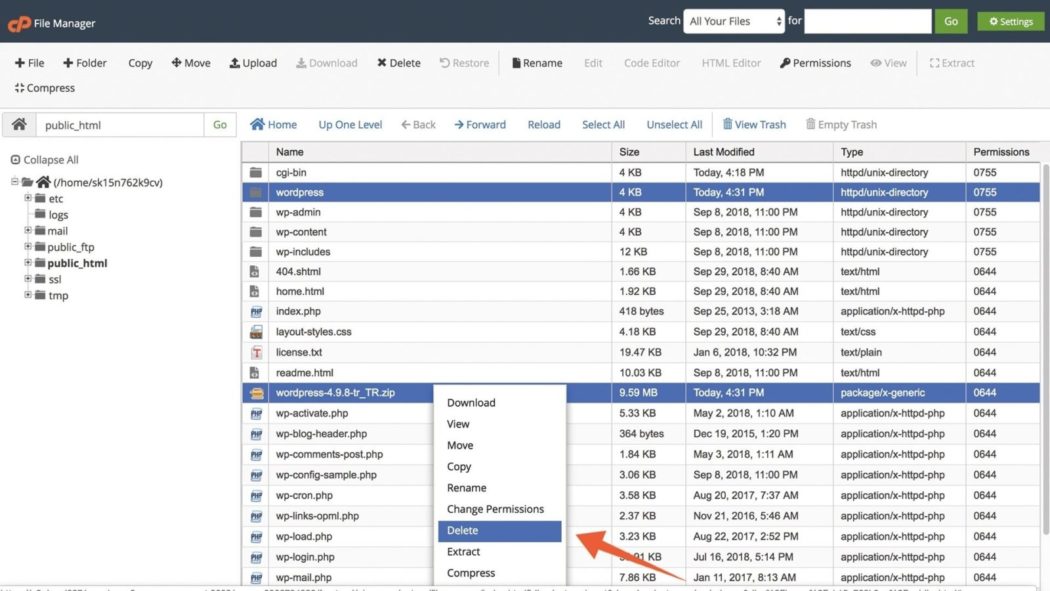Click the cgi-bin folder icon
Screen dimensions: 1050x591
point(256,173)
